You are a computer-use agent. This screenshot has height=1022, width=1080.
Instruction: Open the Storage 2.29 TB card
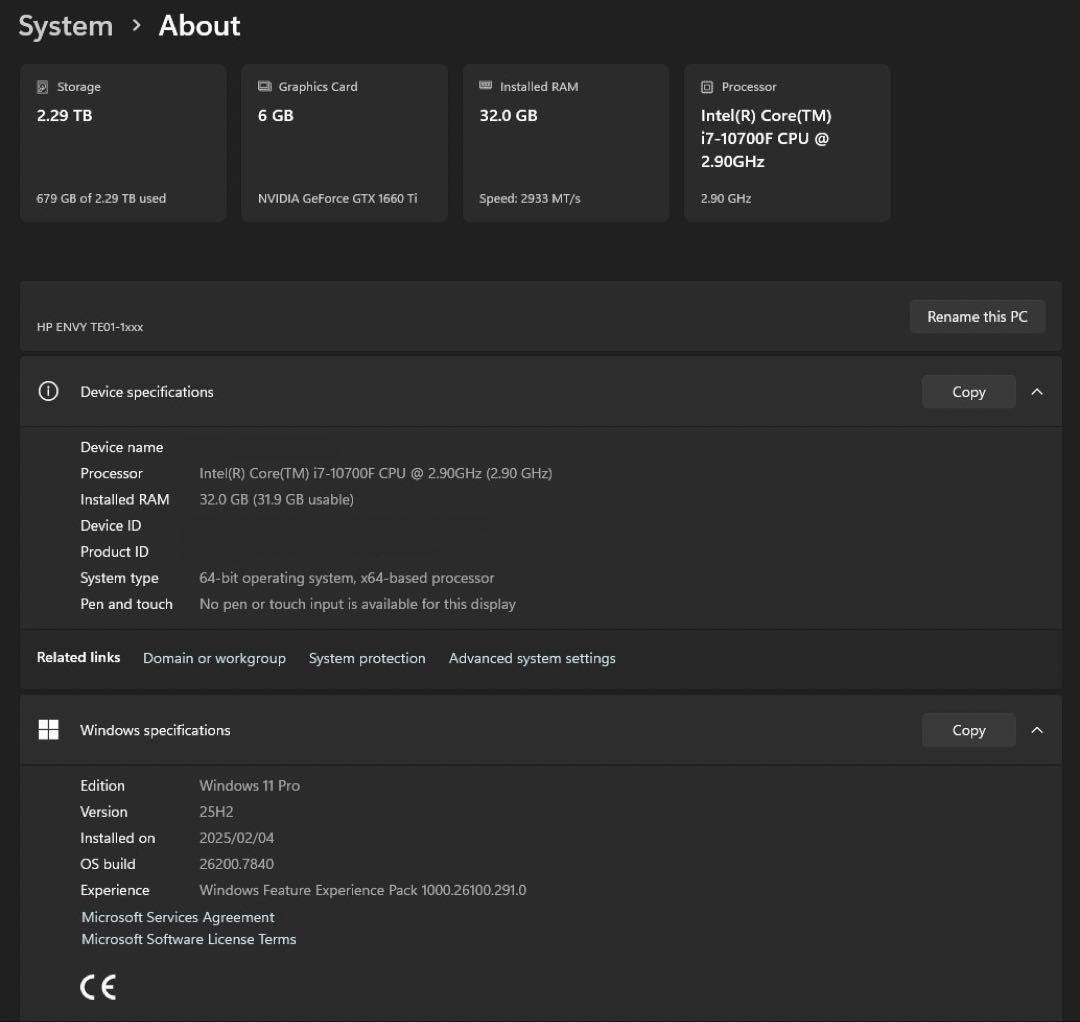click(123, 143)
